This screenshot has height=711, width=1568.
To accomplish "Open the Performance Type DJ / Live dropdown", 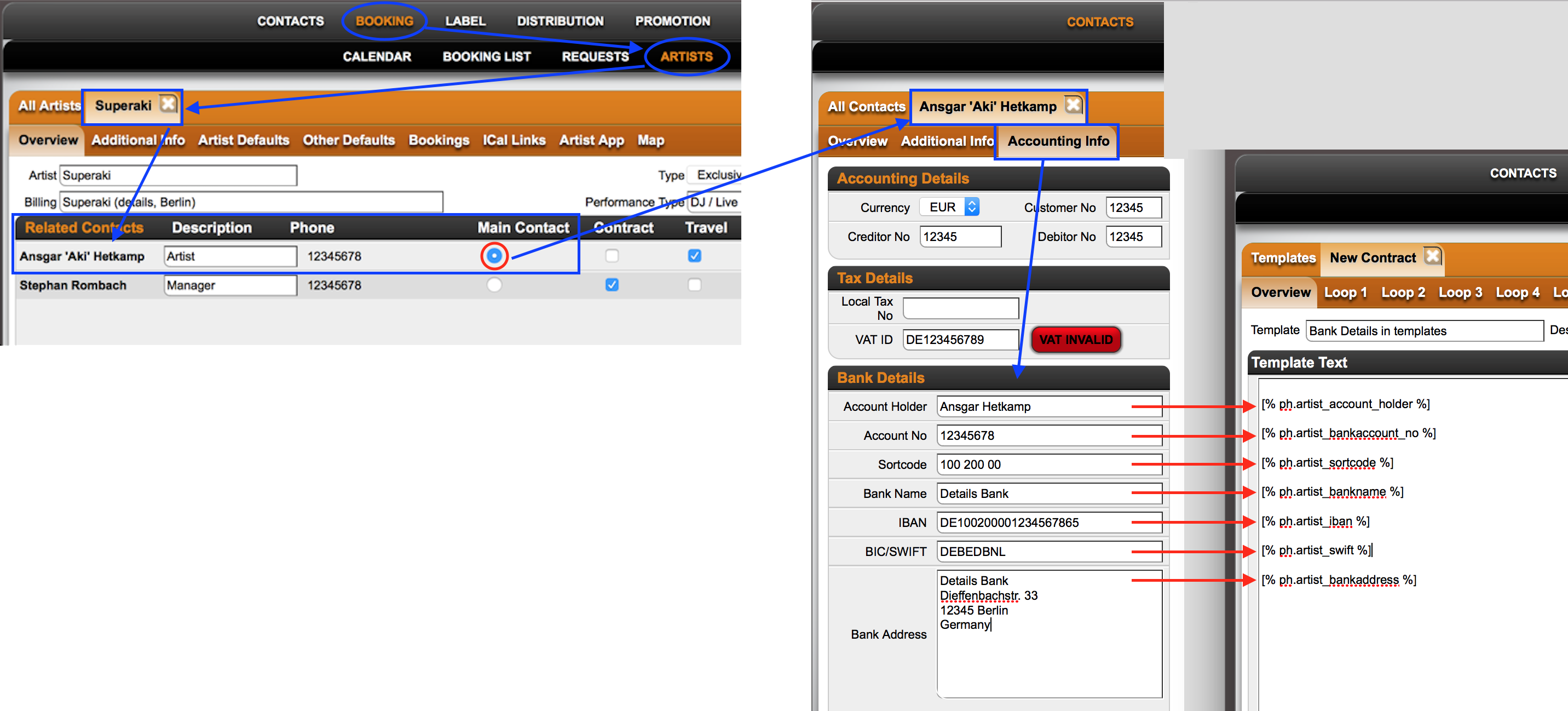I will click(x=713, y=202).
